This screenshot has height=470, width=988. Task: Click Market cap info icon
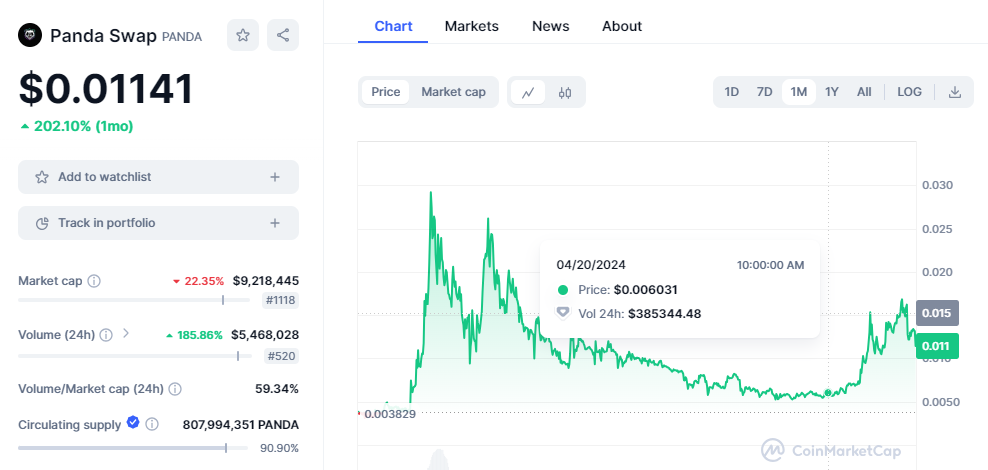click(x=94, y=281)
